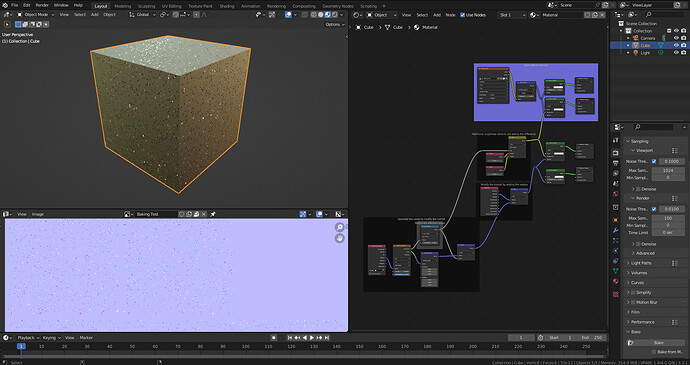Expand the Light Paths panel
The height and width of the screenshot is (365, 690).
(641, 263)
